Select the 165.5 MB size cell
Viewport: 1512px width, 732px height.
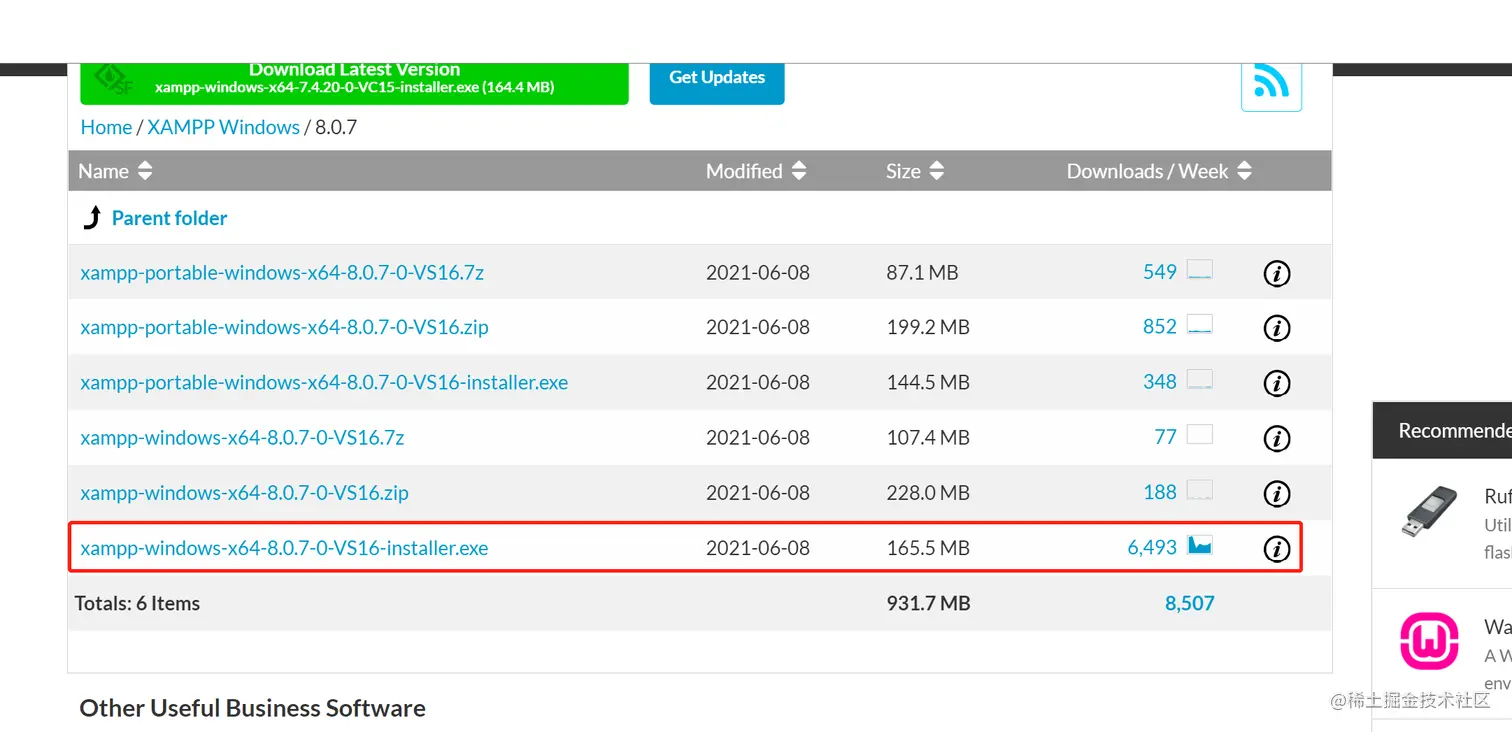tap(928, 547)
